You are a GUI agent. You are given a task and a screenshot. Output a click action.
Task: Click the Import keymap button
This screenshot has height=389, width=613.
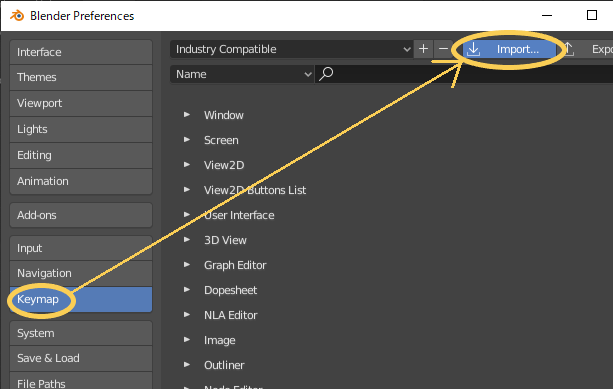click(509, 49)
